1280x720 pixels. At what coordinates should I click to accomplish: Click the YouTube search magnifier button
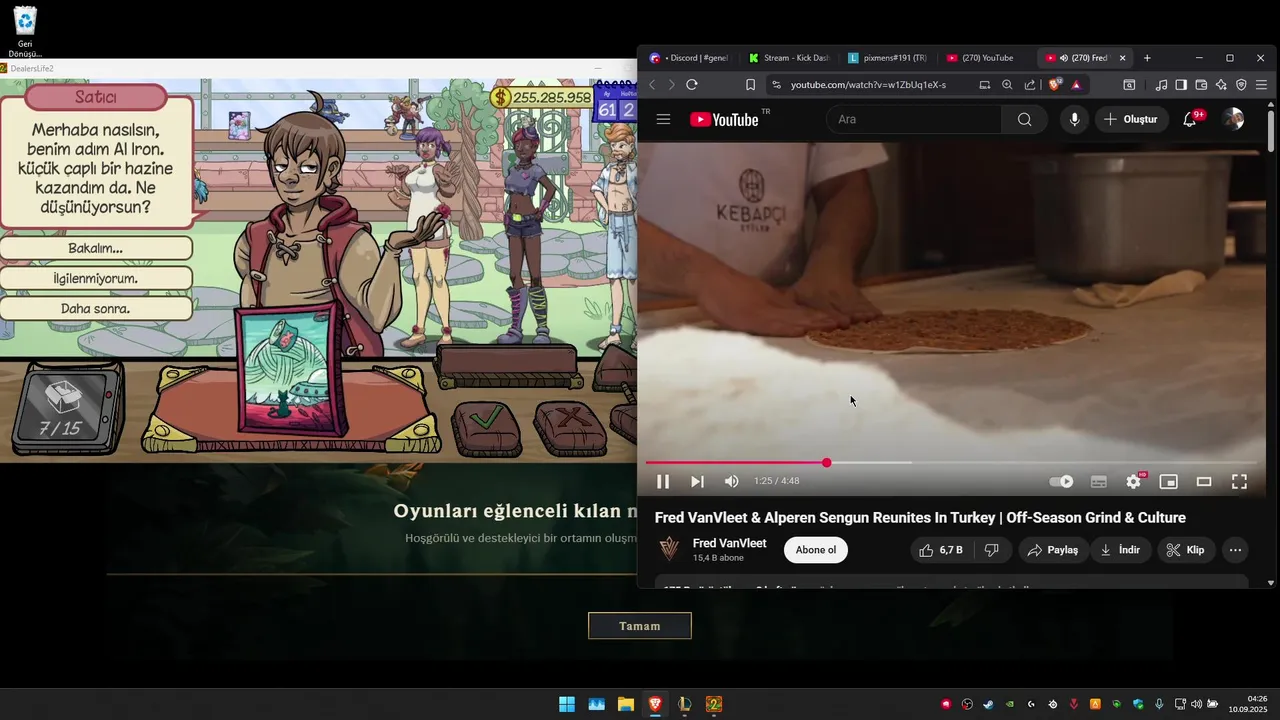click(x=1024, y=119)
